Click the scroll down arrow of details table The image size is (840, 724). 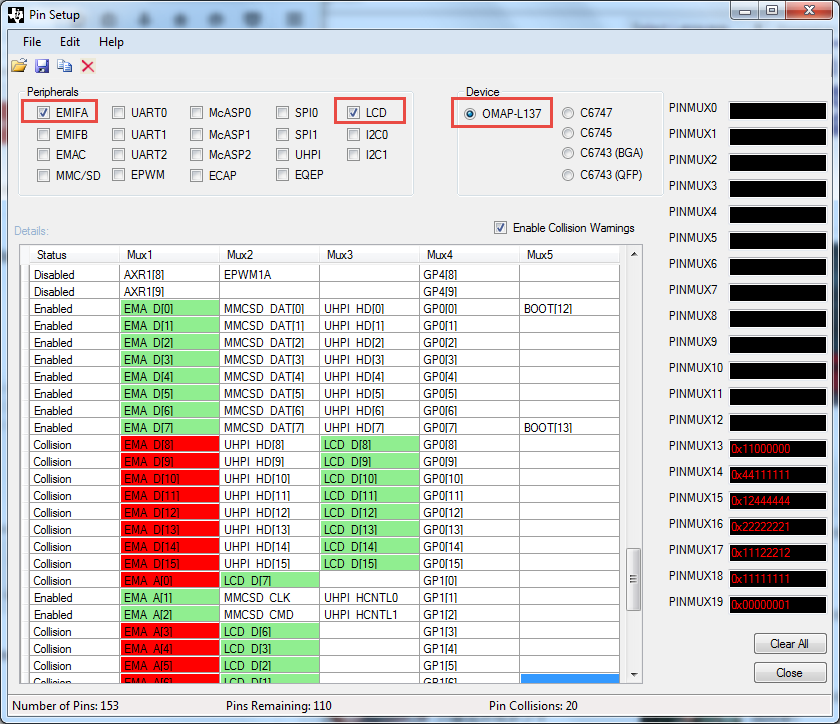[x=634, y=675]
